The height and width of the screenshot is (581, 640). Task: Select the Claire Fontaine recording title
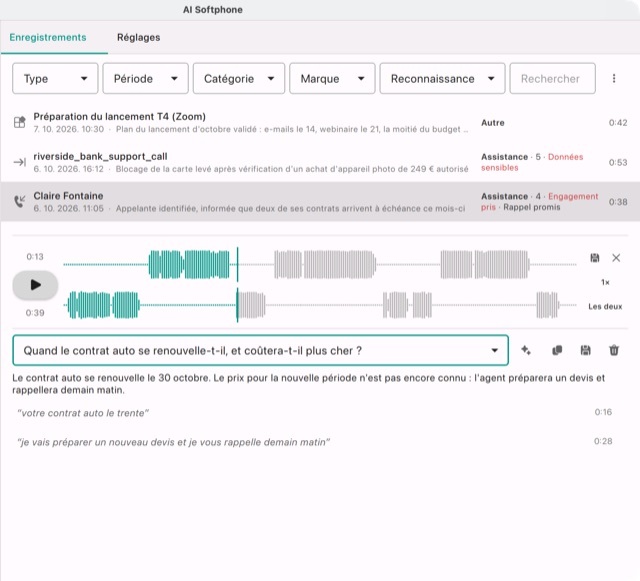point(68,196)
